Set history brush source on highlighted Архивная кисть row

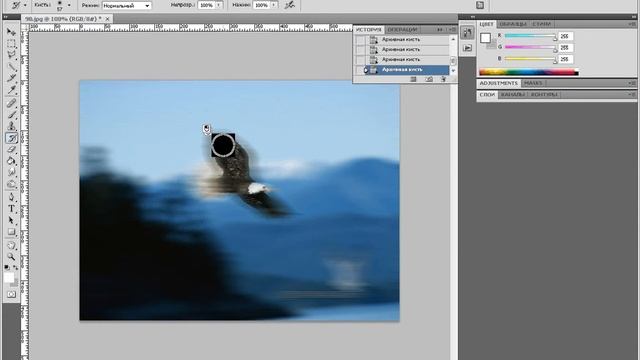[x=360, y=70]
